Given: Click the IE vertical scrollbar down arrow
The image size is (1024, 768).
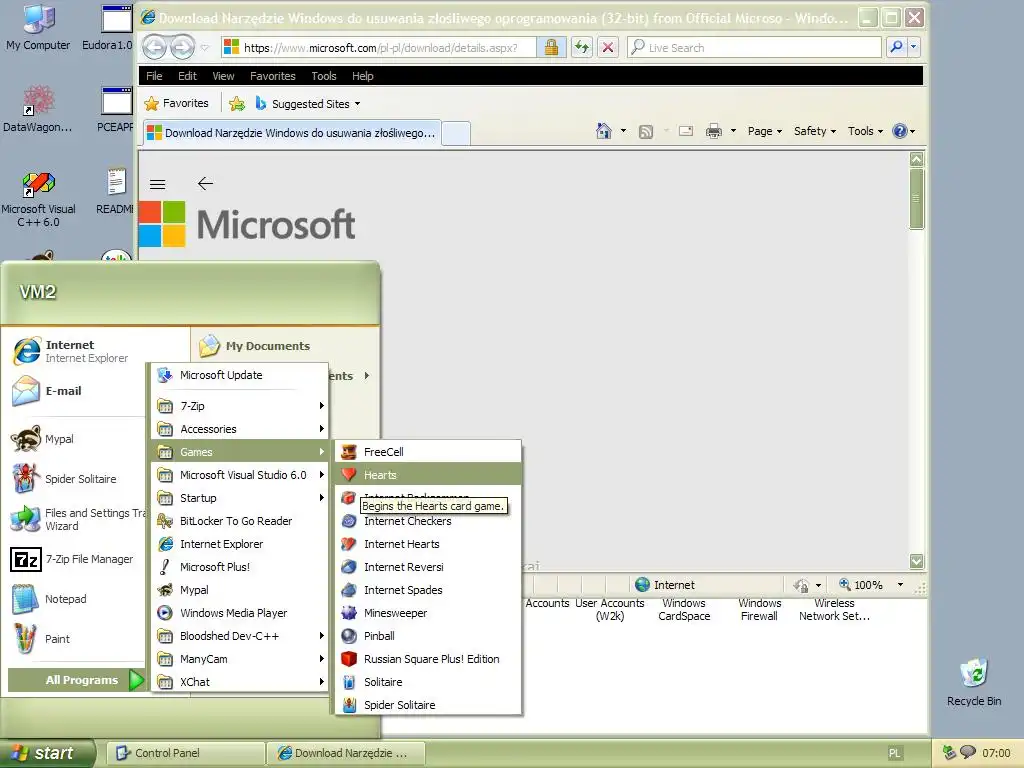Looking at the screenshot, I should pyautogui.click(x=917, y=561).
